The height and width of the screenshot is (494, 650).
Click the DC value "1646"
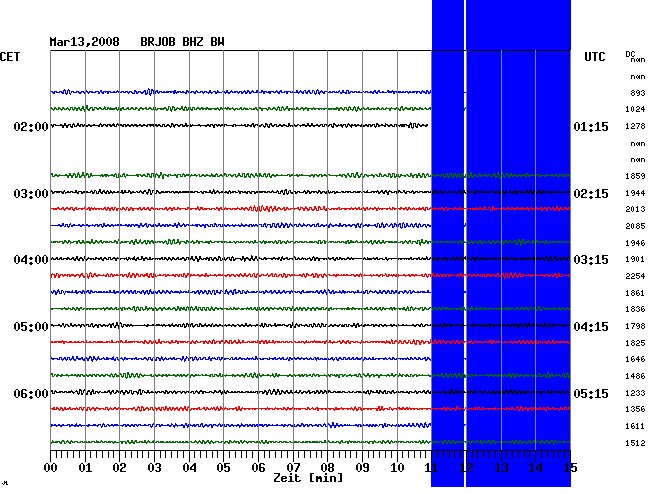coord(635,359)
